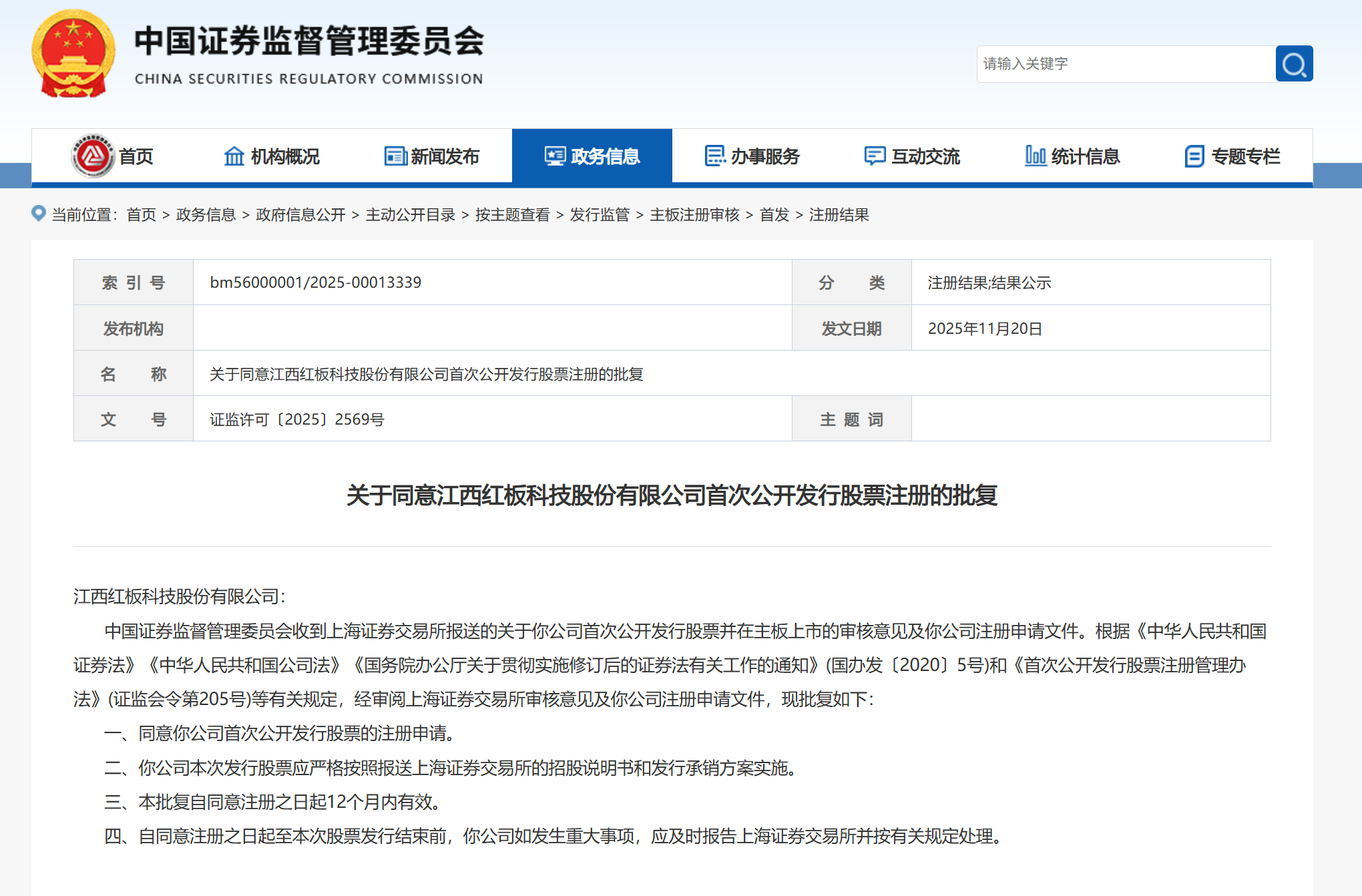Open 注册结果 breadcrumb link
The width and height of the screenshot is (1362, 896).
point(839,215)
